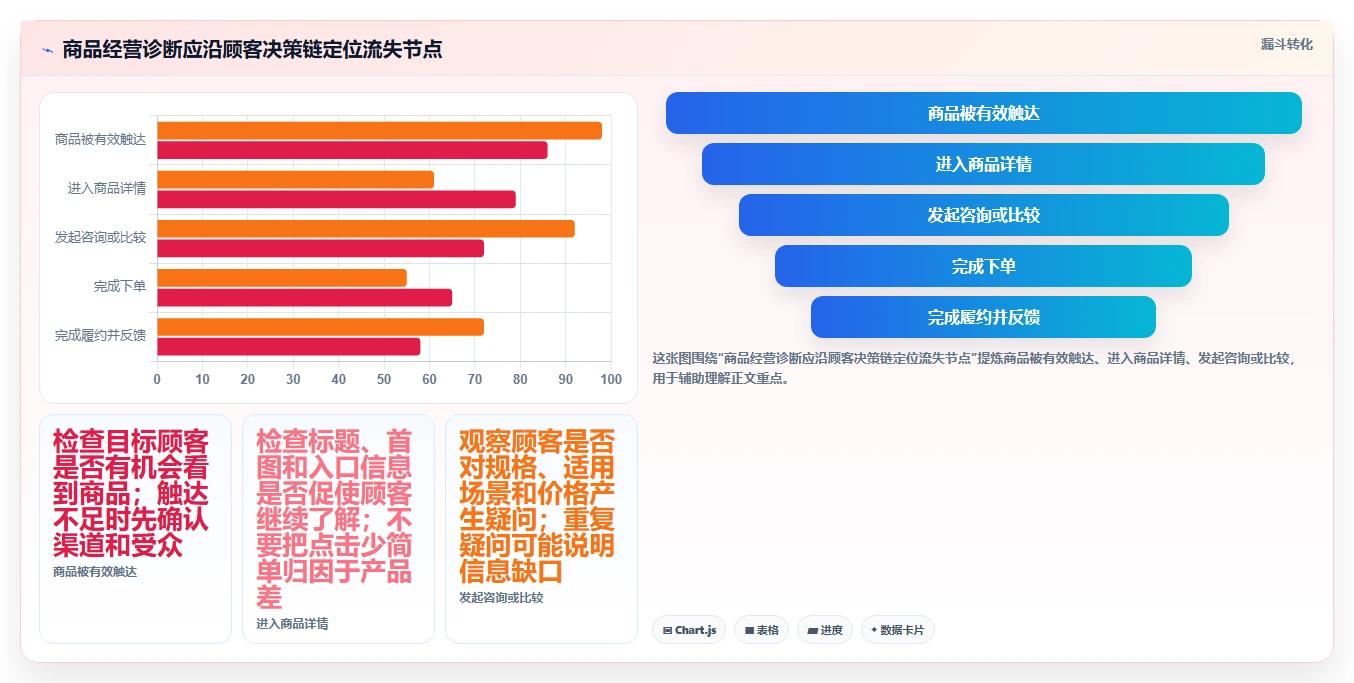
Task: Click the Chart.js tag
Action: (x=690, y=630)
